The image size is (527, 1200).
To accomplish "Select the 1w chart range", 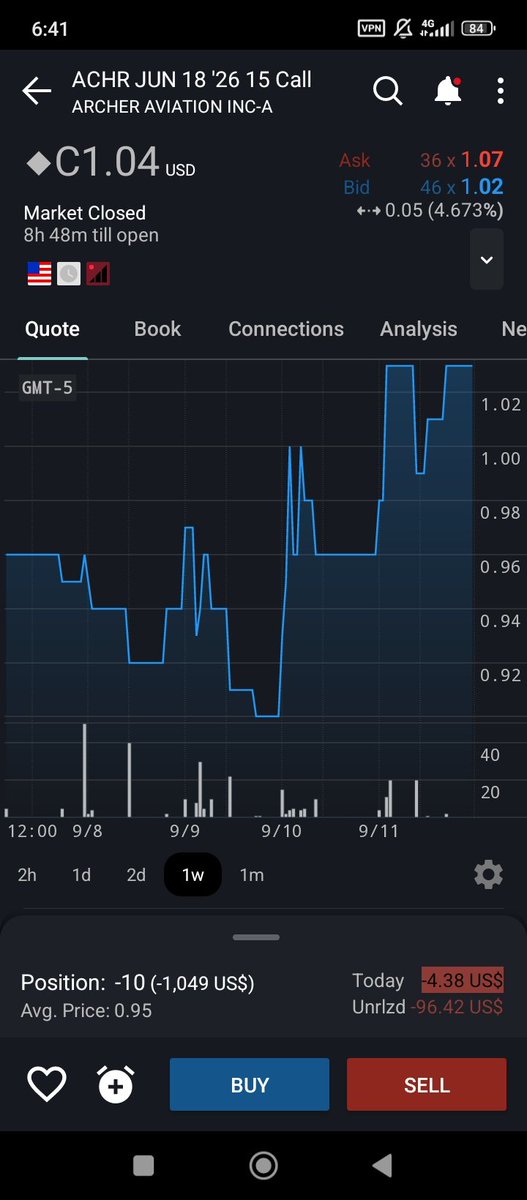I will click(193, 875).
